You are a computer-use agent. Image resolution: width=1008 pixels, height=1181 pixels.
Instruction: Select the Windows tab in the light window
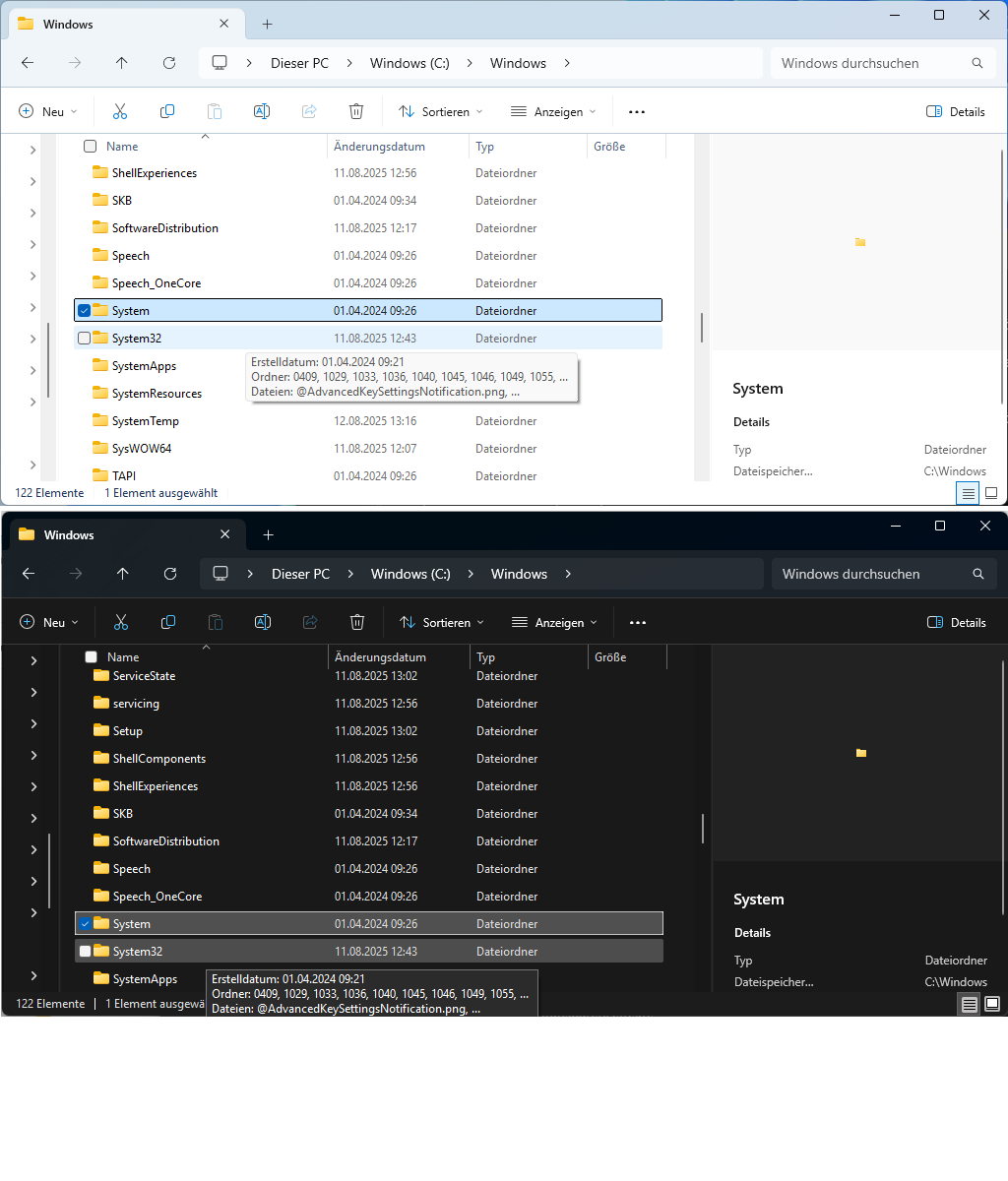(x=125, y=24)
